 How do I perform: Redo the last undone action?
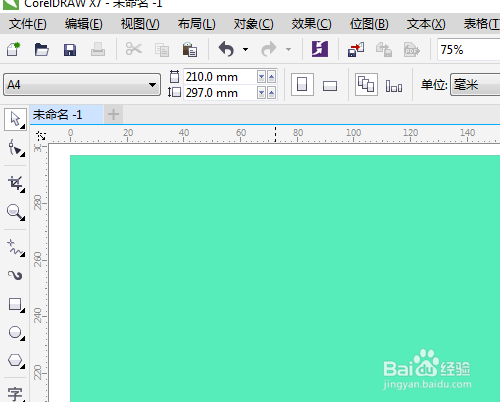click(269, 49)
